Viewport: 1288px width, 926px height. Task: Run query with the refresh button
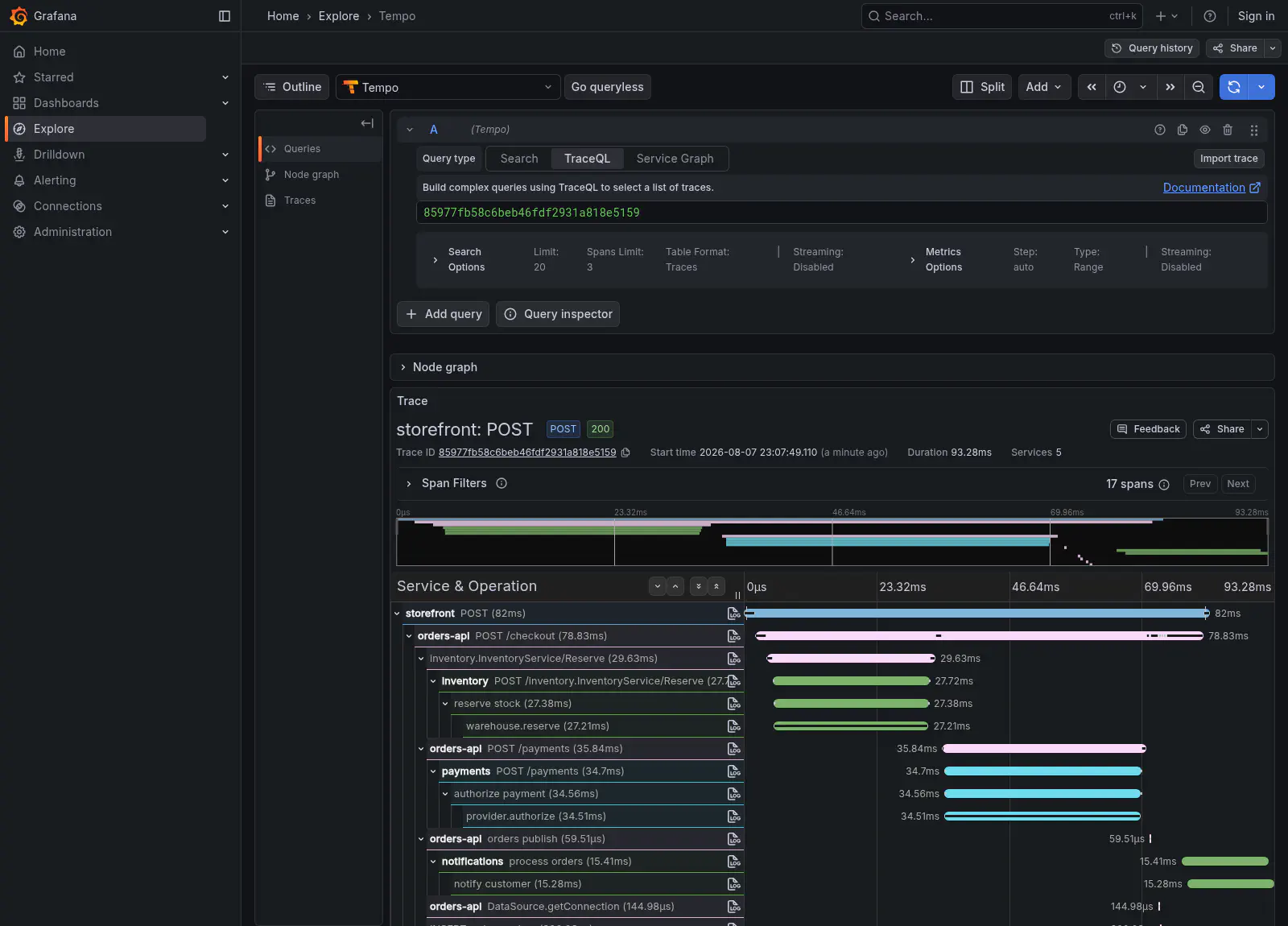click(x=1234, y=87)
